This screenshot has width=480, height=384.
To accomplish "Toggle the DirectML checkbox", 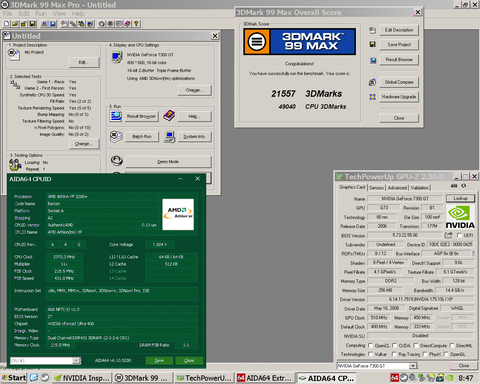I will [x=452, y=345].
